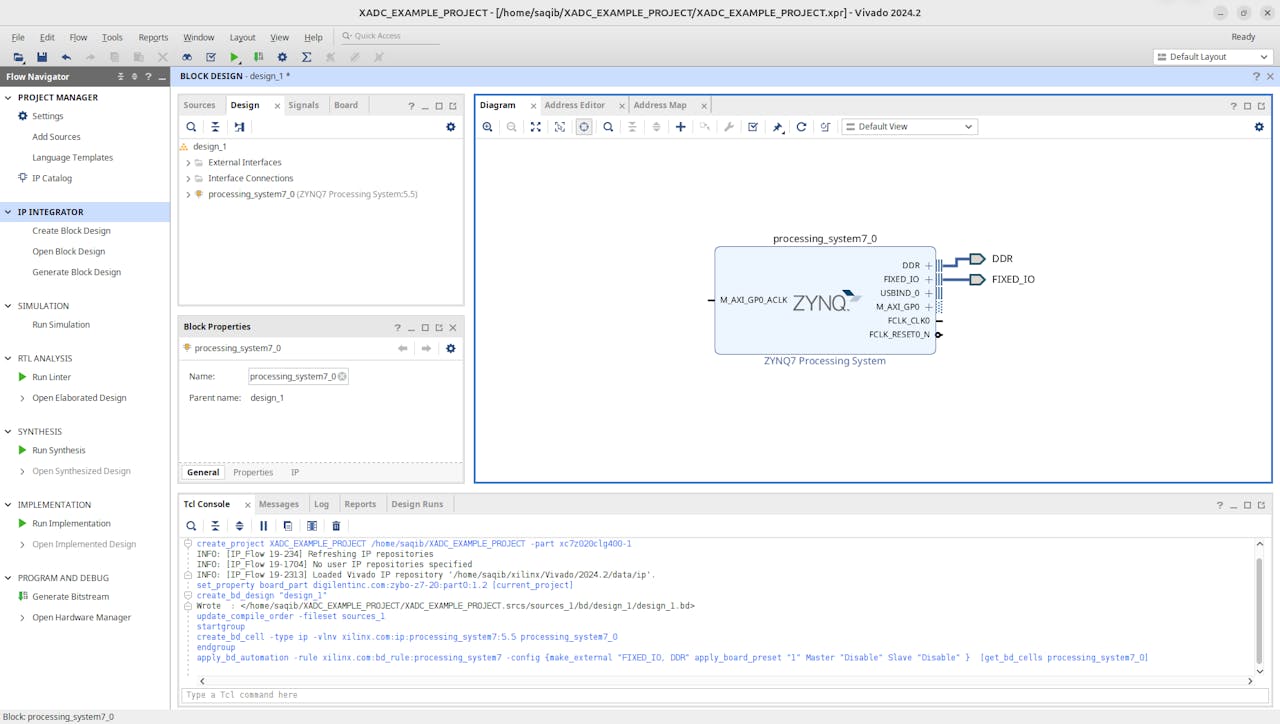Collapse the IP INTEGRATOR section
1280x724 pixels.
coord(9,212)
